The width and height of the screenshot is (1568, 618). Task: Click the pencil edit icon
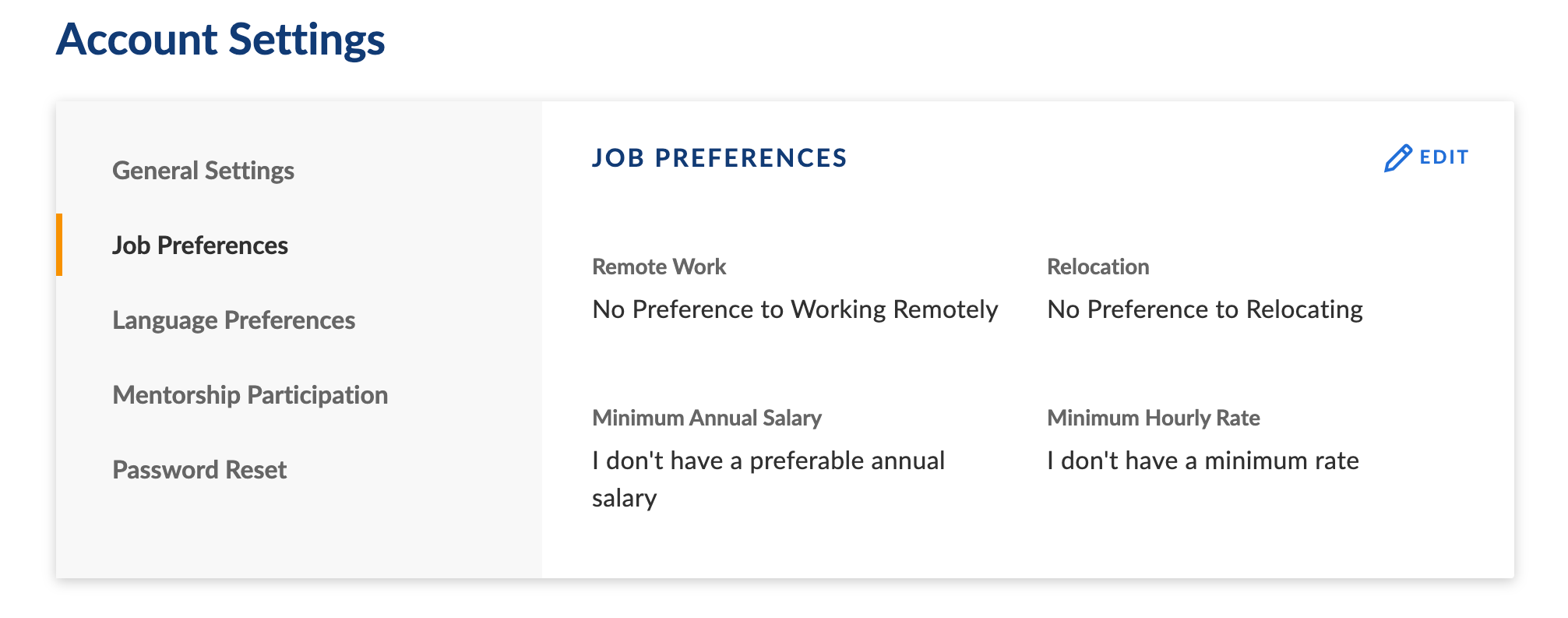(1397, 158)
